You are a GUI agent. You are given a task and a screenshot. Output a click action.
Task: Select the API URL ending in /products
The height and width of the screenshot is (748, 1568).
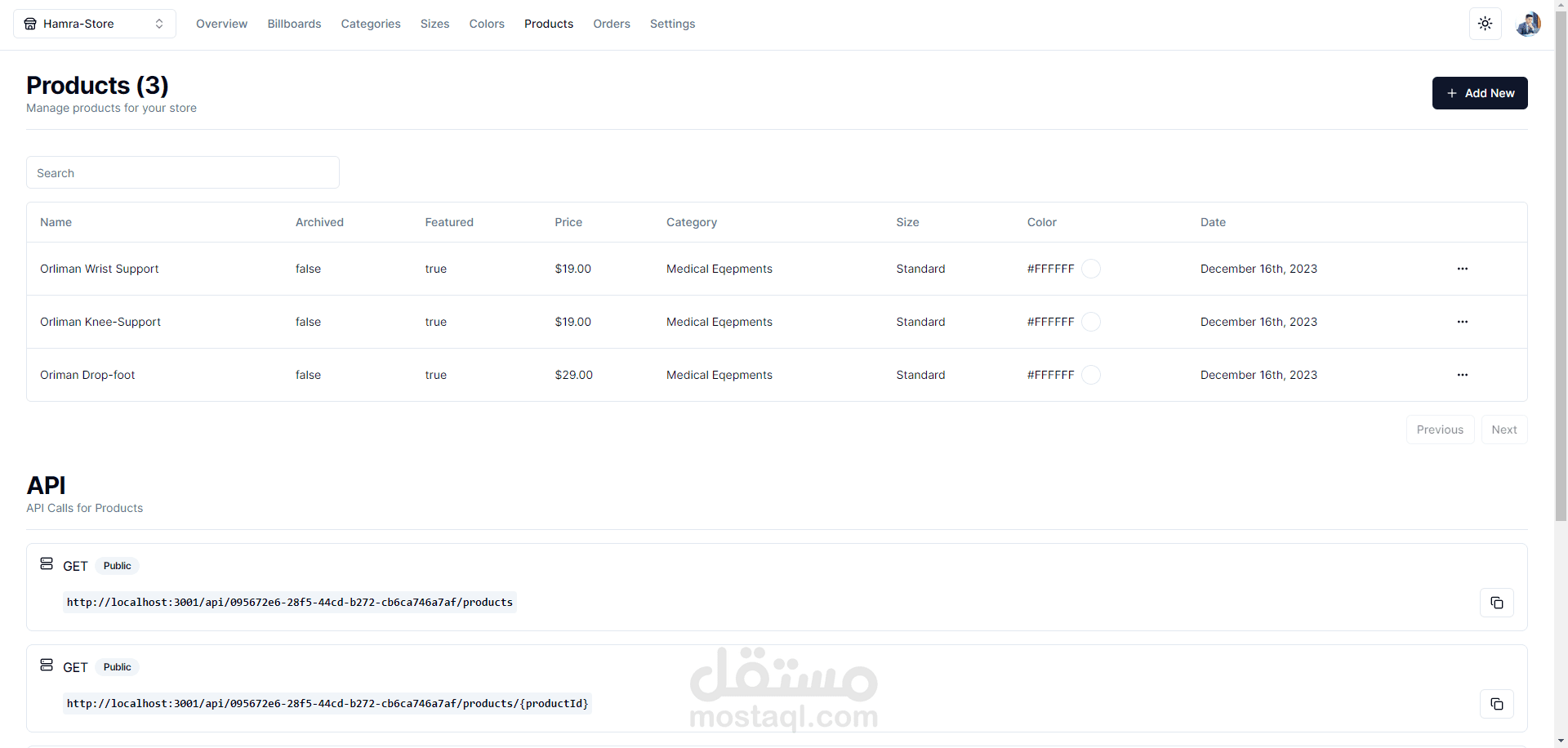coord(290,603)
